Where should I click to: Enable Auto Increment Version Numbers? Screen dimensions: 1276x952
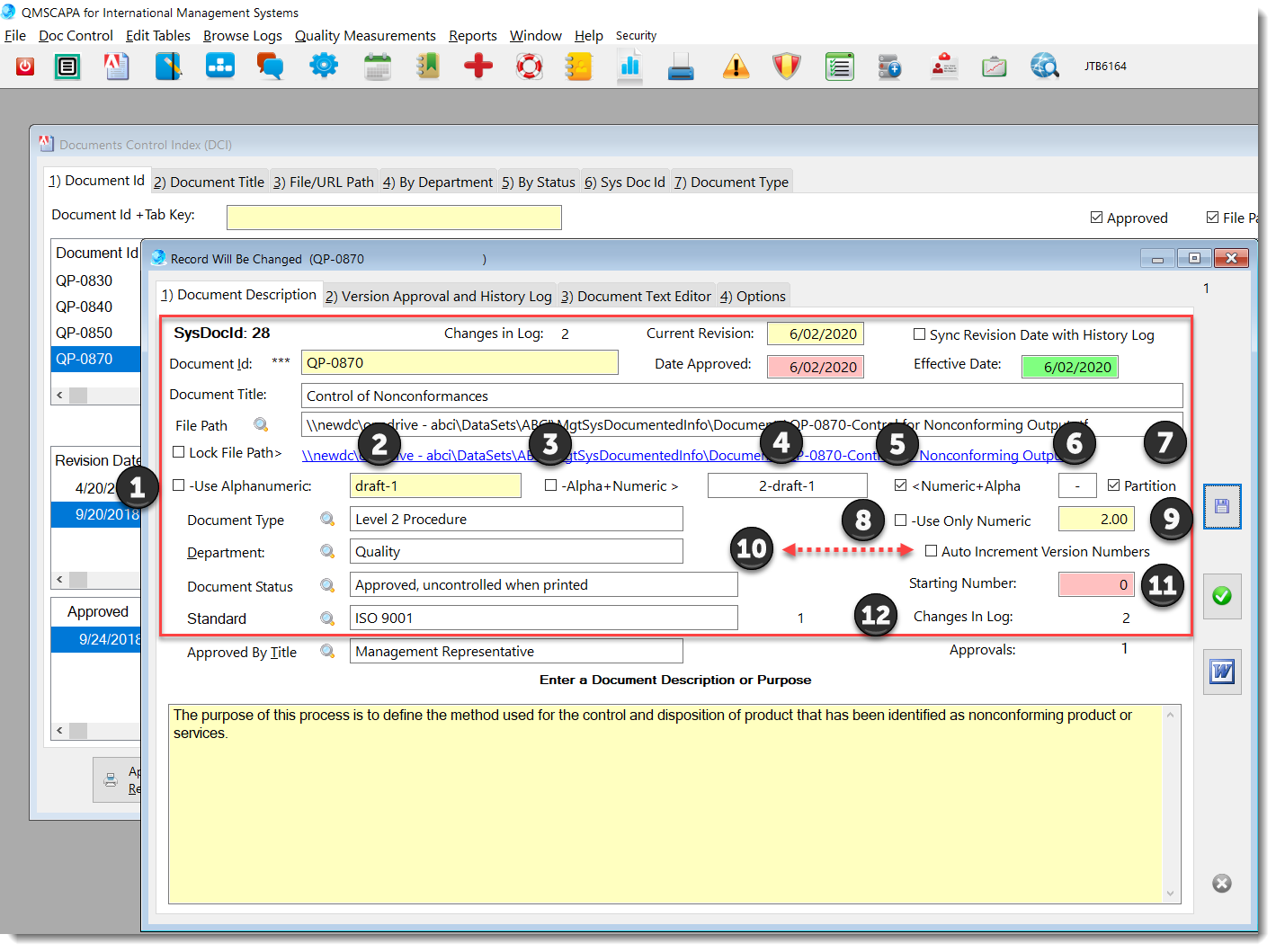[932, 551]
